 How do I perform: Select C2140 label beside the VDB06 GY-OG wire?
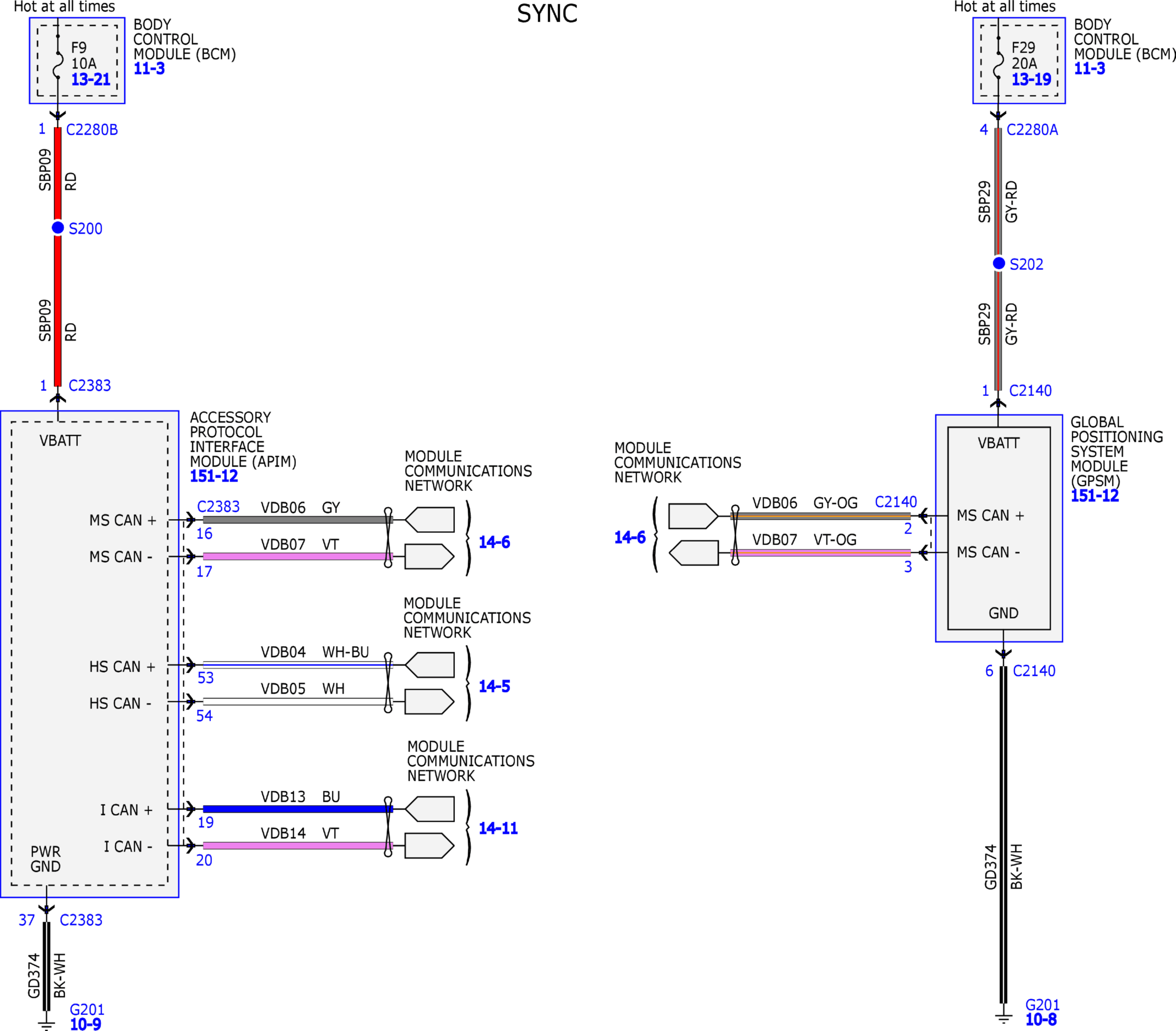click(x=896, y=501)
